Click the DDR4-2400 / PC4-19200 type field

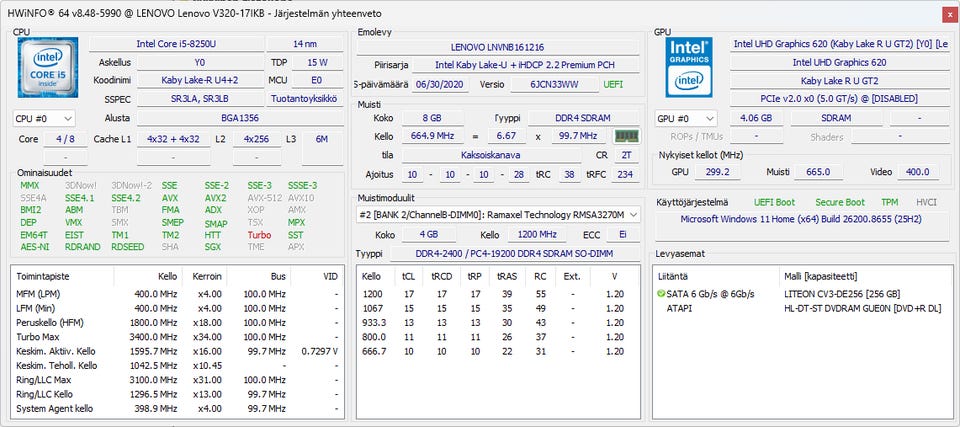[x=514, y=254]
